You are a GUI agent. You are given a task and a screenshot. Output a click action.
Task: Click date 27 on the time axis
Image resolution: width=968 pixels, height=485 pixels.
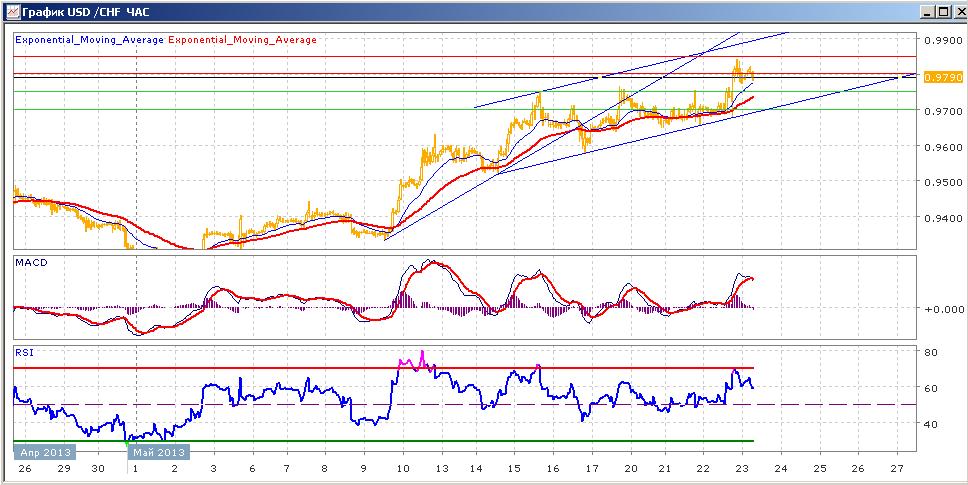pyautogui.click(x=895, y=468)
